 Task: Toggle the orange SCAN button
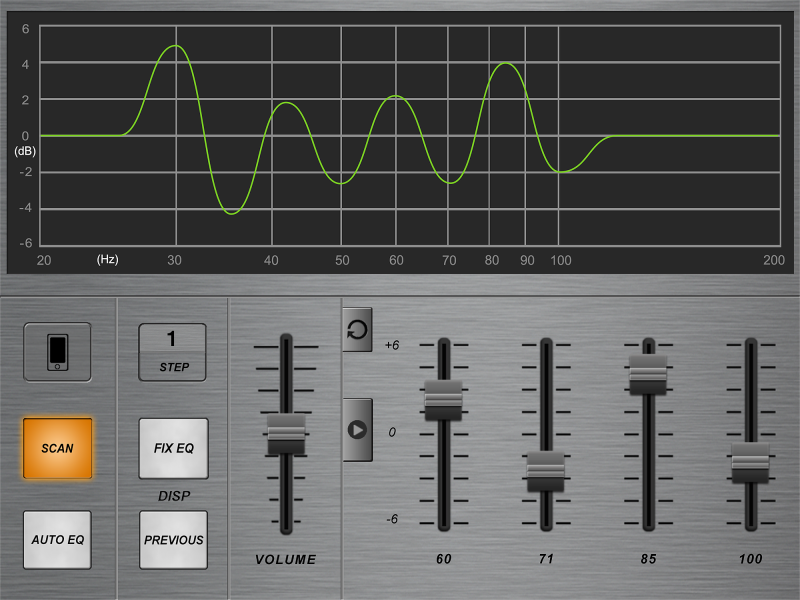pos(57,448)
